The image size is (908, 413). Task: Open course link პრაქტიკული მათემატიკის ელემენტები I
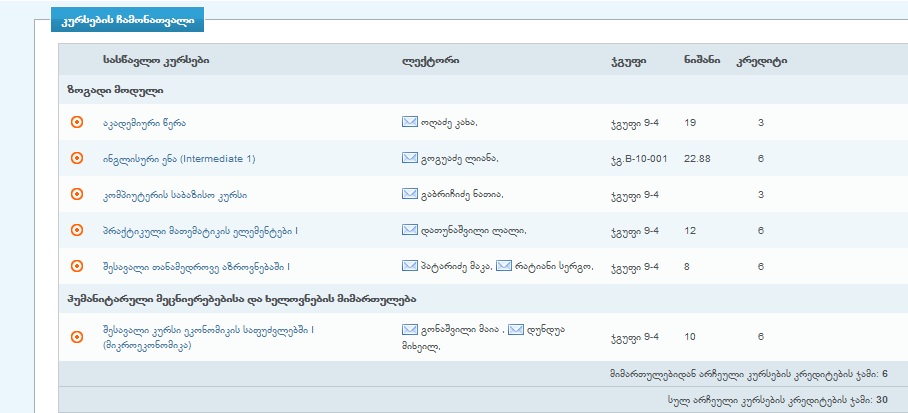pyautogui.click(x=200, y=231)
